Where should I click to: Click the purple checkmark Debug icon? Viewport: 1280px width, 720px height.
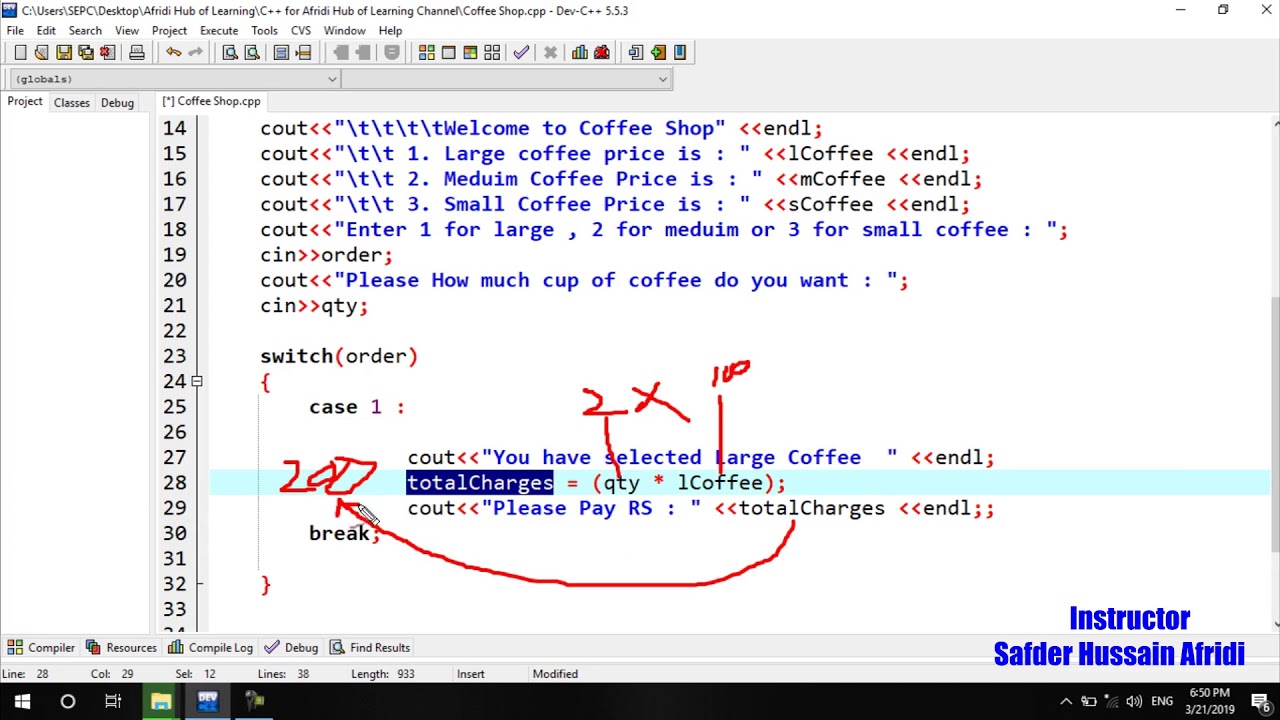tap(521, 52)
